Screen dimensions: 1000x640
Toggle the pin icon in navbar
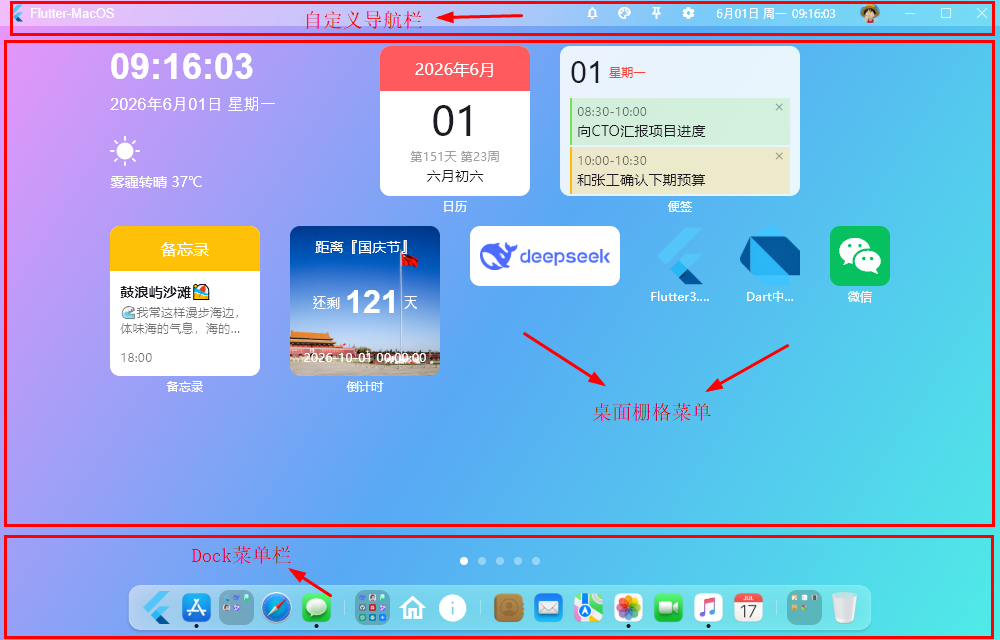pos(656,13)
